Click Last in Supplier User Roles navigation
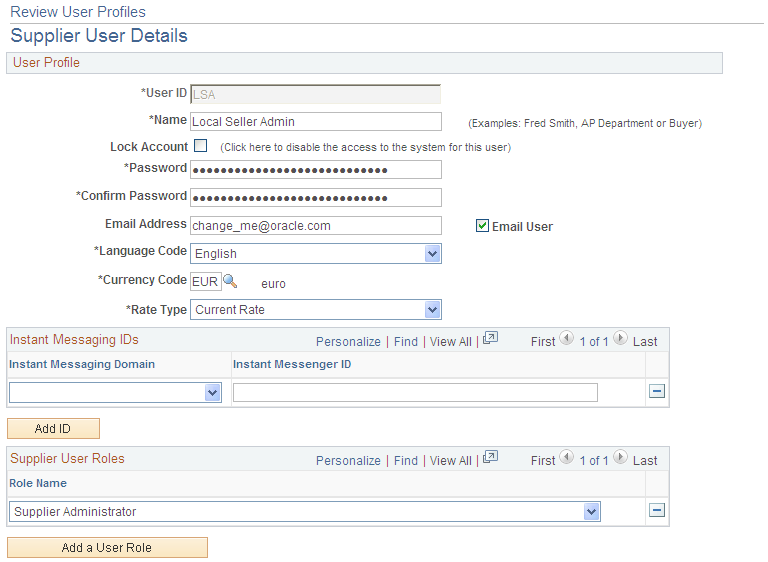Viewport: 768px width, 562px height. pos(645,461)
